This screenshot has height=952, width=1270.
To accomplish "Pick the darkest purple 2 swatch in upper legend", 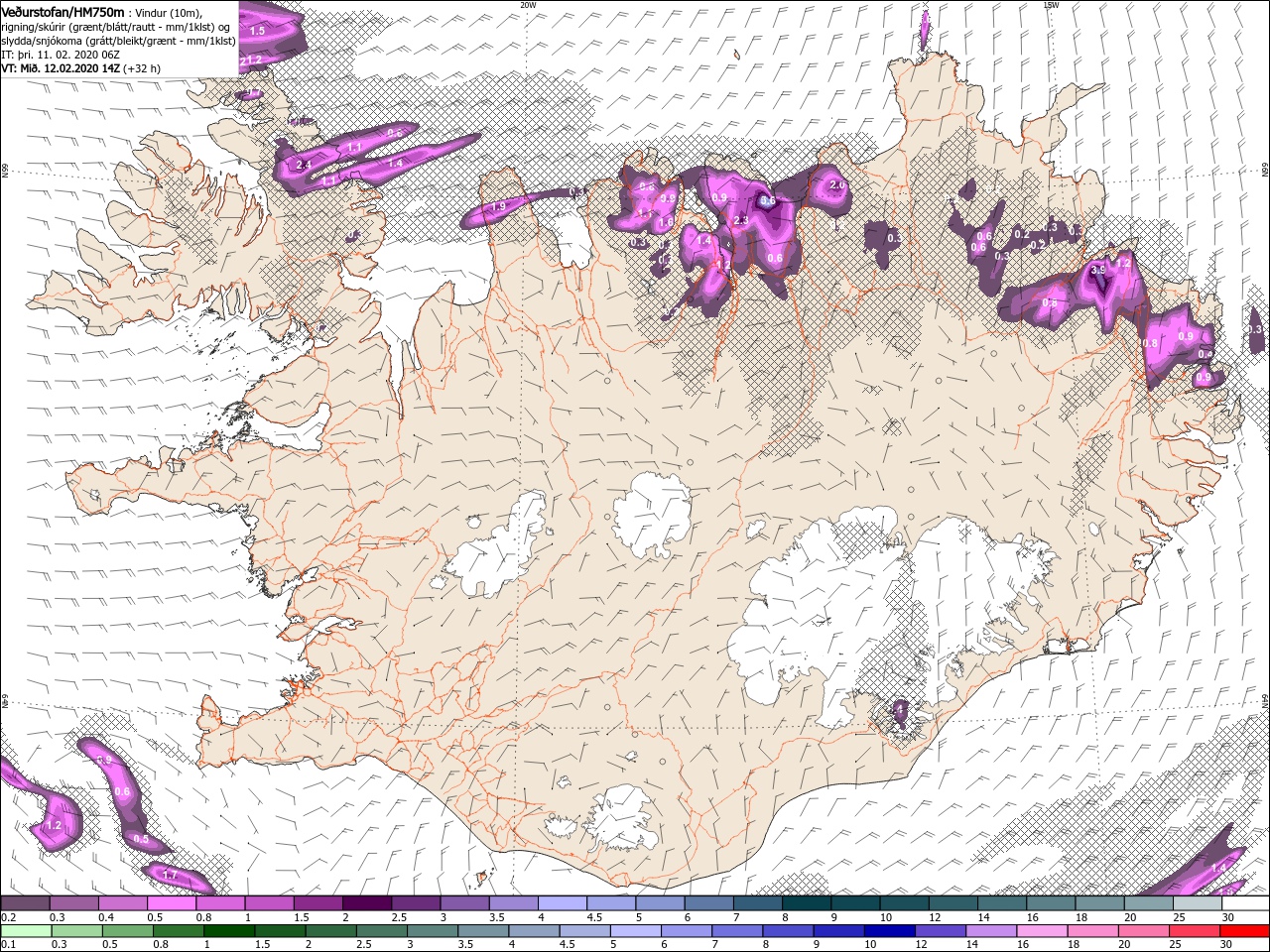I will [366, 903].
